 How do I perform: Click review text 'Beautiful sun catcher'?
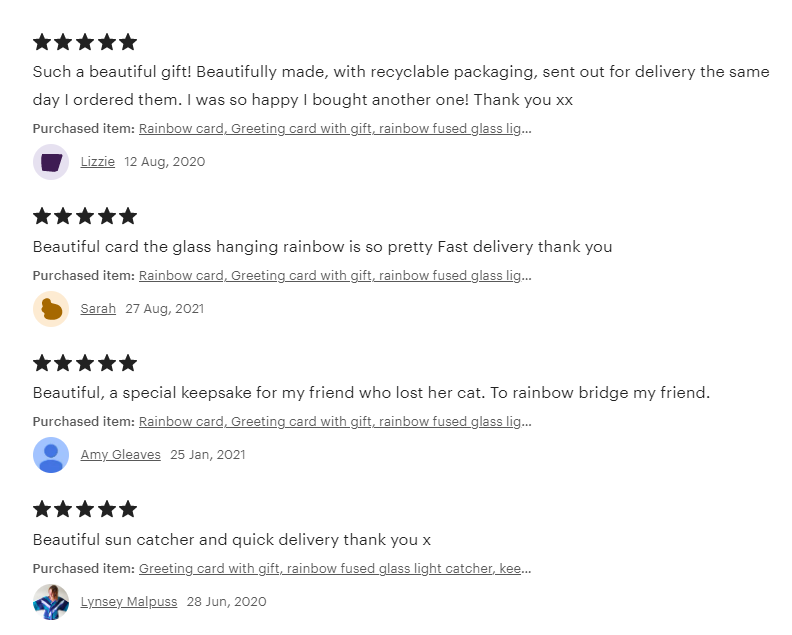pos(232,540)
